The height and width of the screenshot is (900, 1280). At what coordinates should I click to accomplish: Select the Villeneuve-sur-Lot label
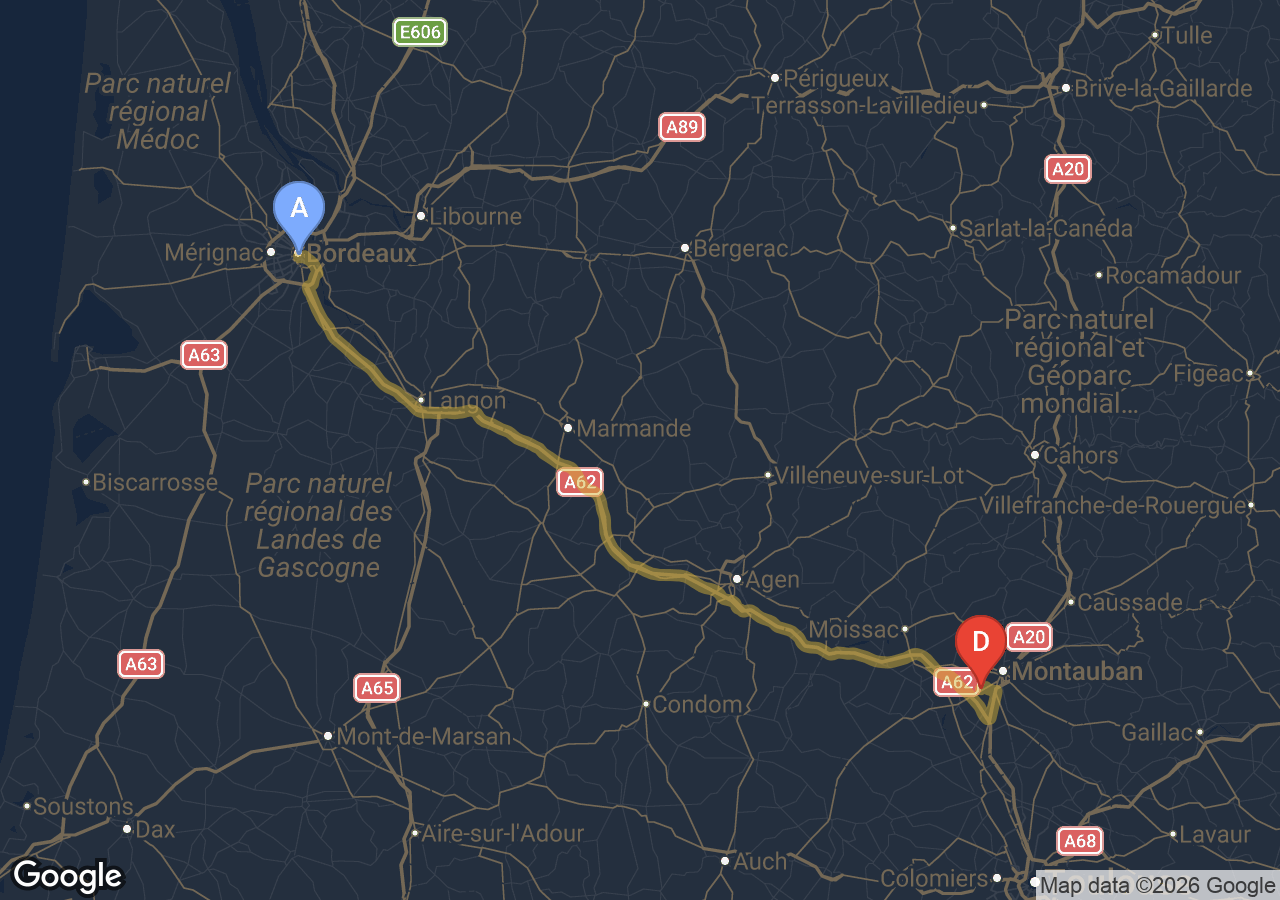click(870, 475)
